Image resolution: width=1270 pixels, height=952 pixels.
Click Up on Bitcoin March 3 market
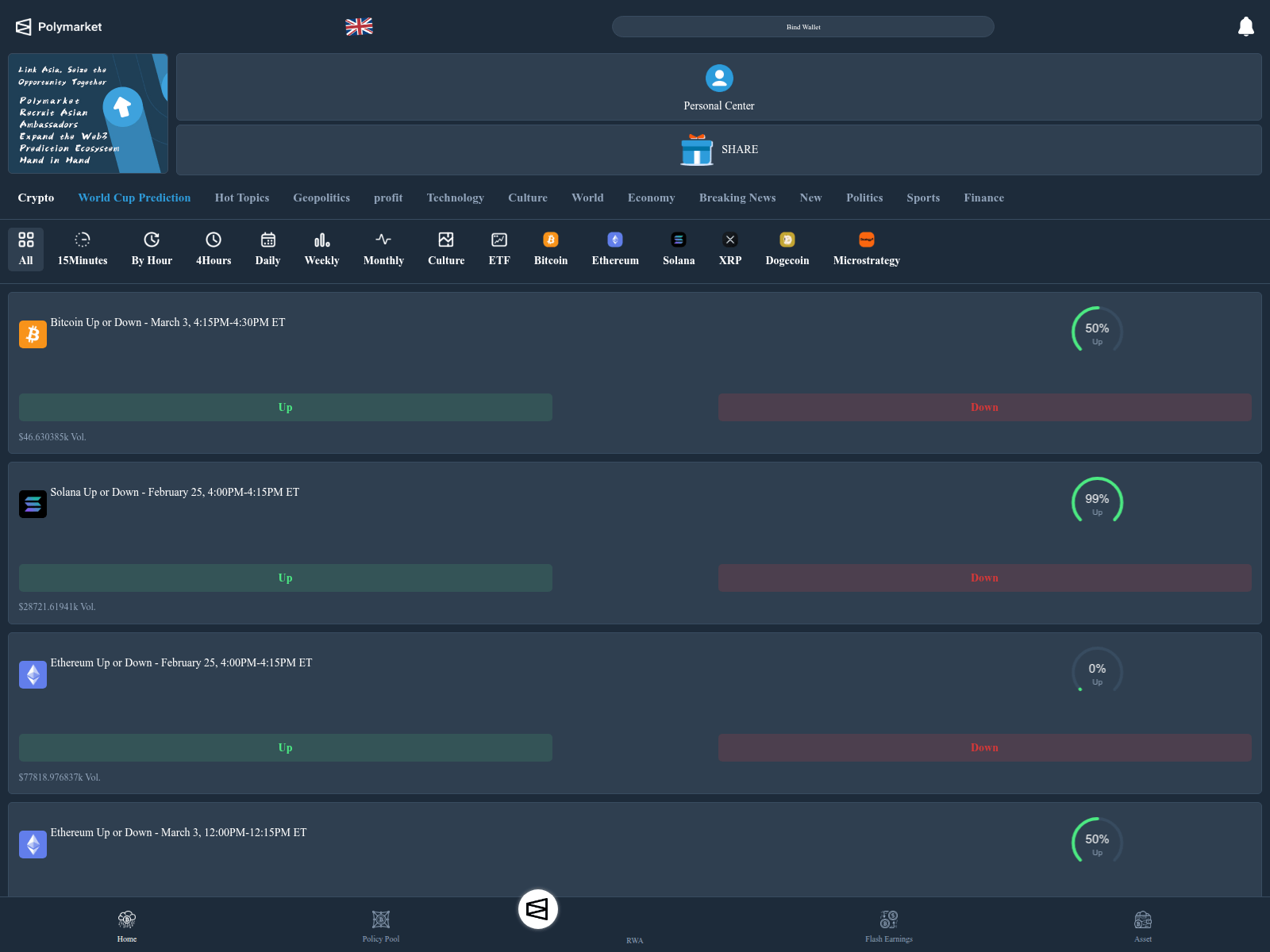tap(285, 407)
